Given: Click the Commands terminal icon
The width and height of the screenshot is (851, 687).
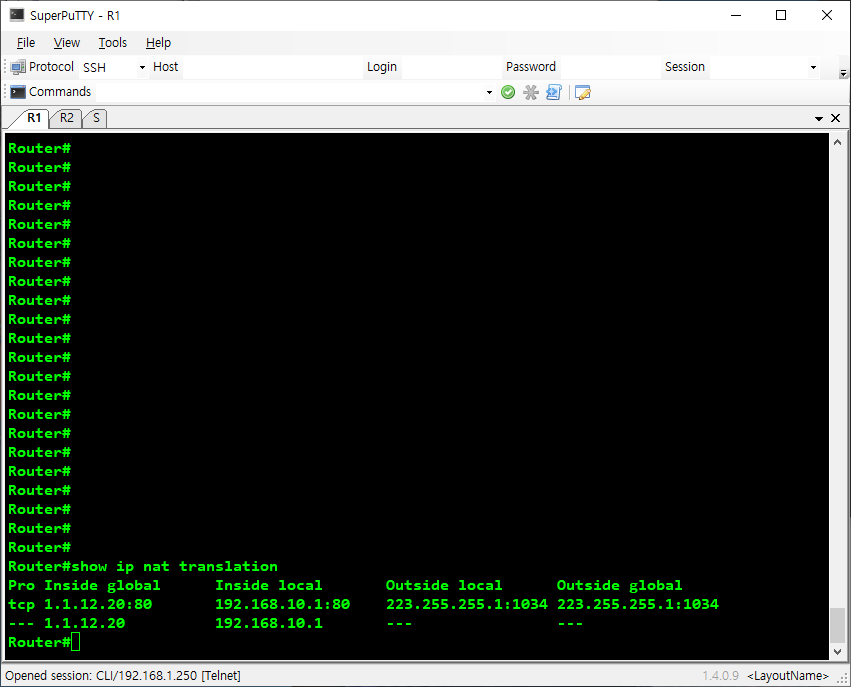Looking at the screenshot, I should (x=18, y=92).
